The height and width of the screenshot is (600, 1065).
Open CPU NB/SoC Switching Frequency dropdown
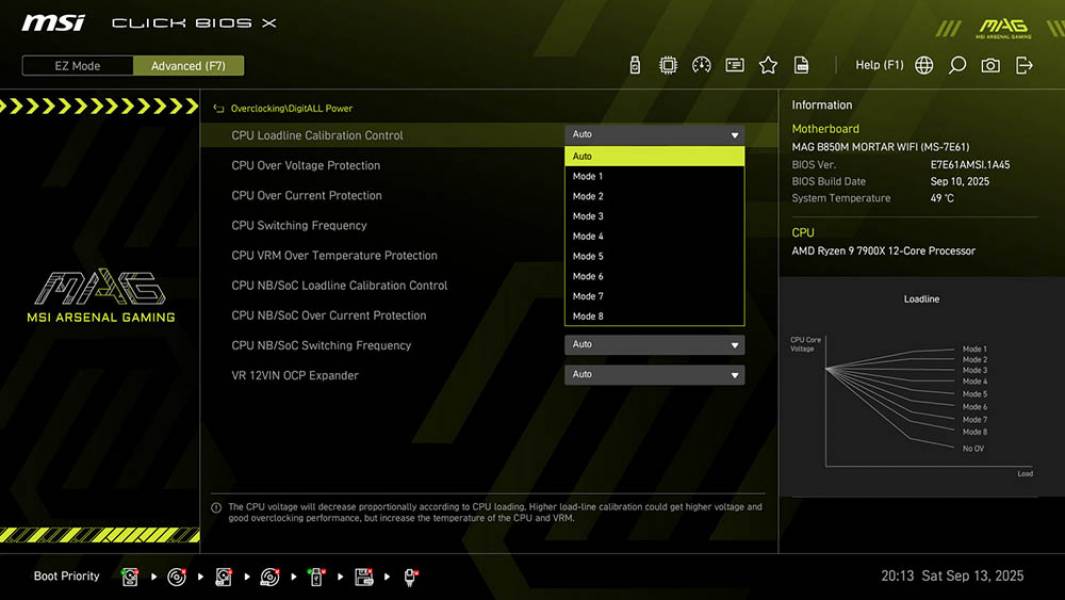(655, 344)
